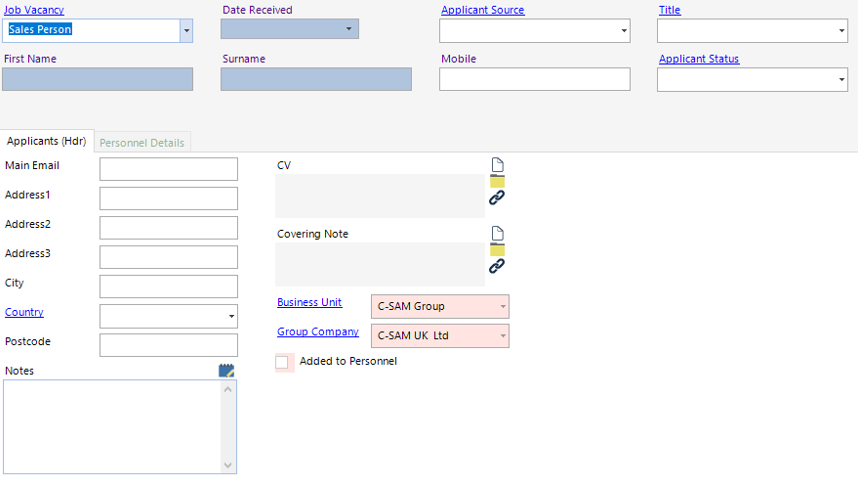Image resolution: width=858 pixels, height=483 pixels.
Task: Click the Covering Note document icon
Action: pyautogui.click(x=497, y=234)
